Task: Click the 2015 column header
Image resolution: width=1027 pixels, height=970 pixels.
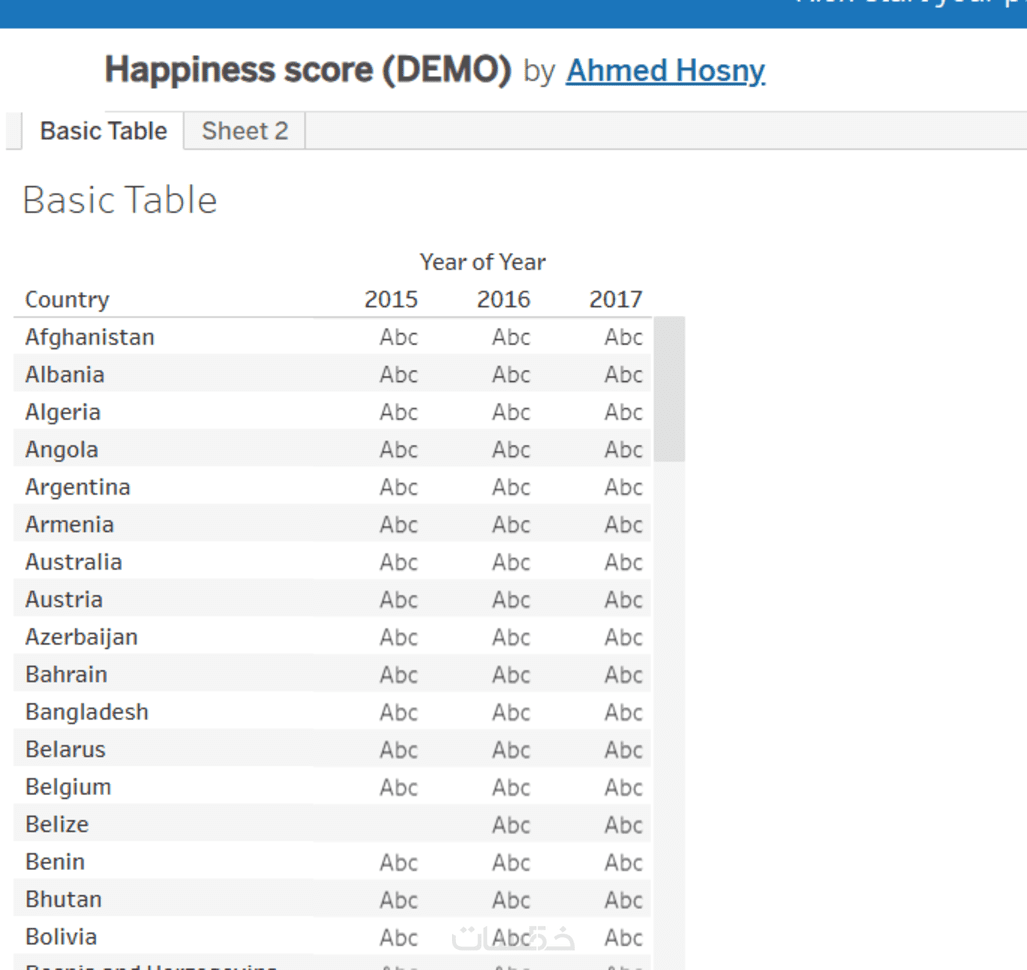Action: 391,299
